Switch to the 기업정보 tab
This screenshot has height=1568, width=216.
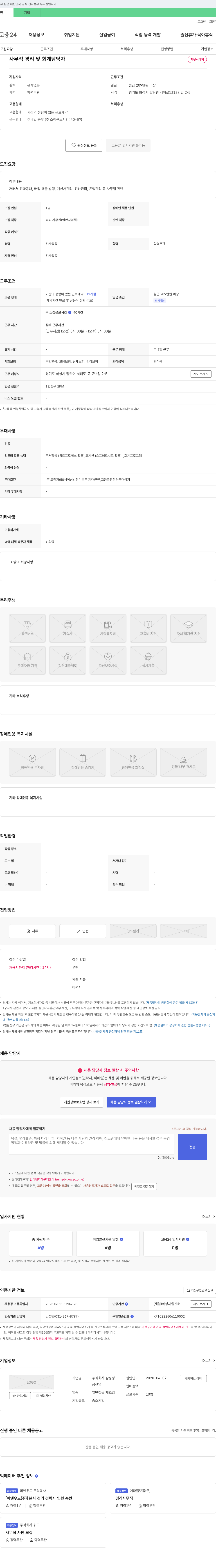(x=207, y=49)
